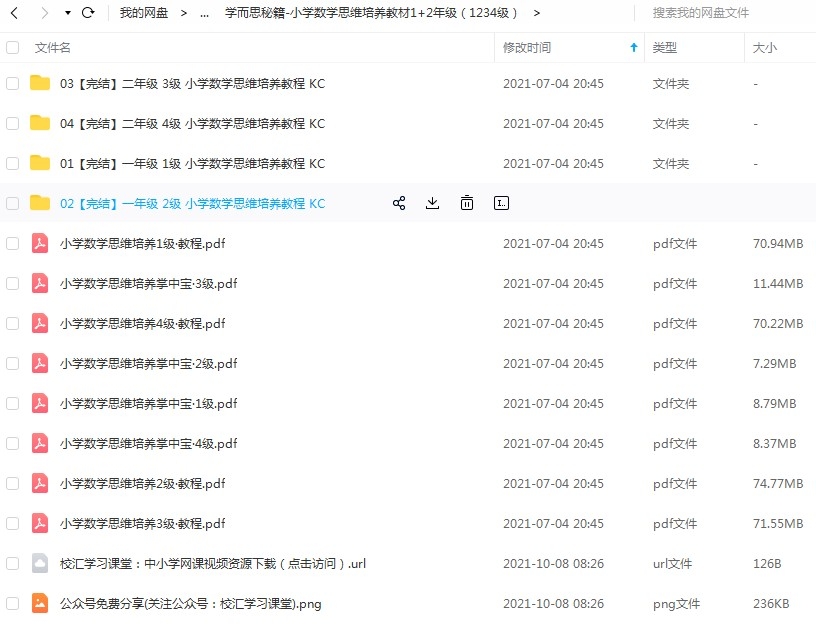Image resolution: width=816 pixels, height=627 pixels.
Task: Open file 小学数学思维培养掌中宝·4级.pdf
Action: coord(149,443)
